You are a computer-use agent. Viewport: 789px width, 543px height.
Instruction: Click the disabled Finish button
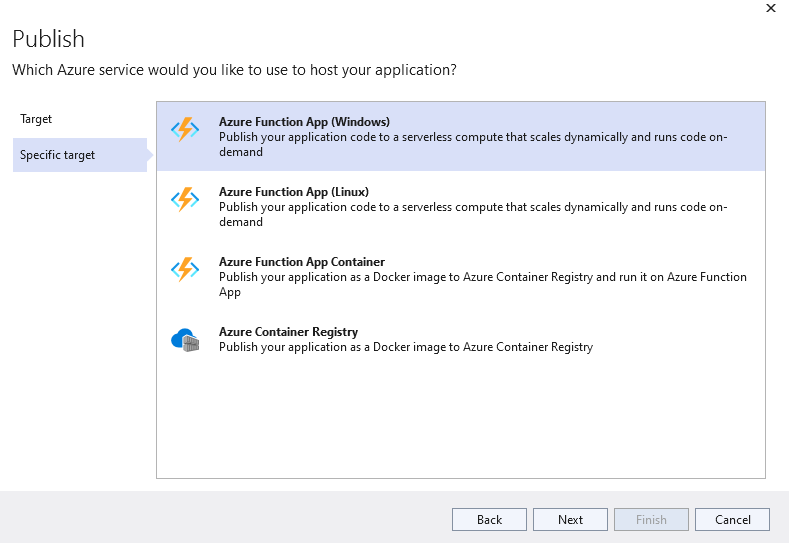651,519
